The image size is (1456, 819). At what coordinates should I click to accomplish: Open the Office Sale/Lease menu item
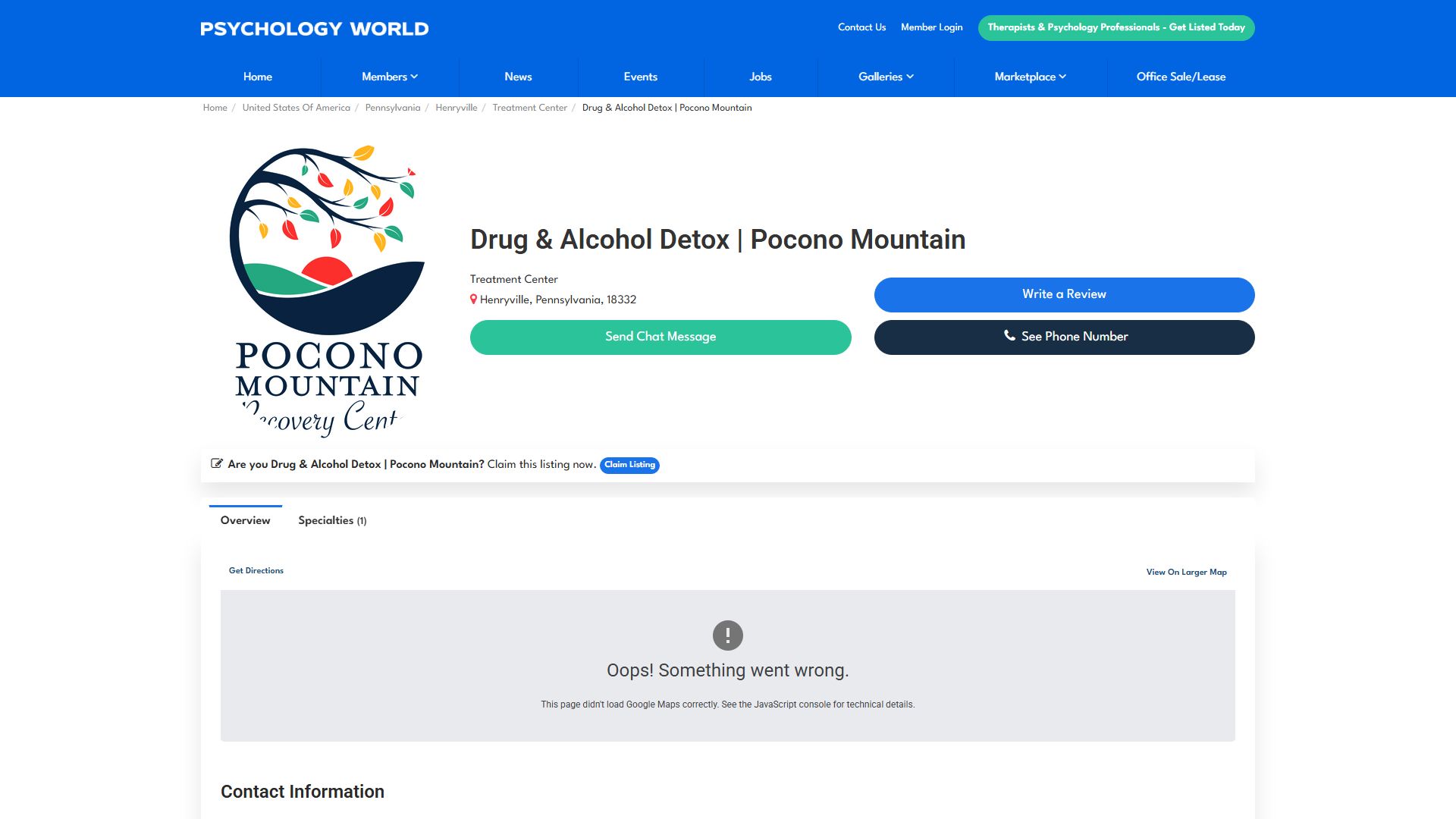[1181, 77]
